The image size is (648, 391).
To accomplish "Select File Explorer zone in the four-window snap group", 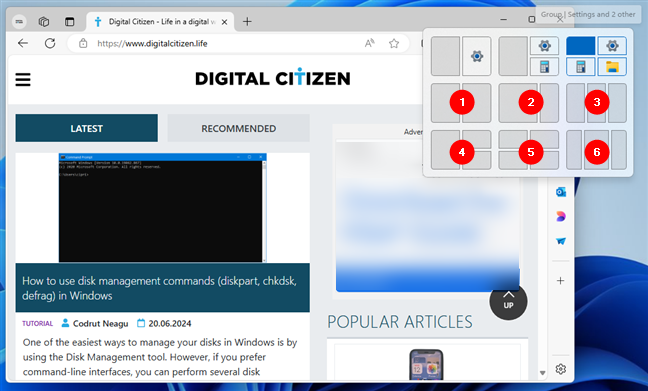I will coord(612,67).
